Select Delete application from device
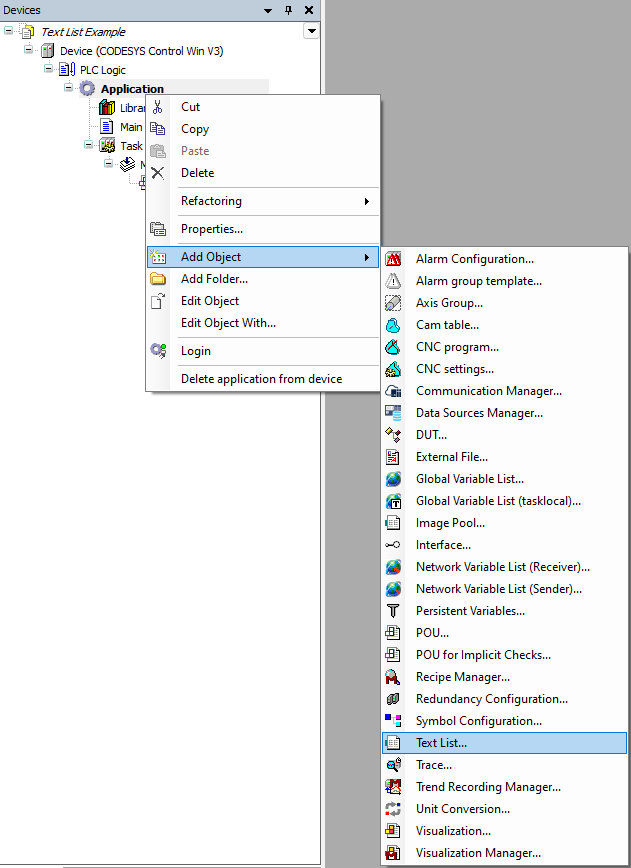This screenshot has width=631, height=868. pyautogui.click(x=263, y=379)
